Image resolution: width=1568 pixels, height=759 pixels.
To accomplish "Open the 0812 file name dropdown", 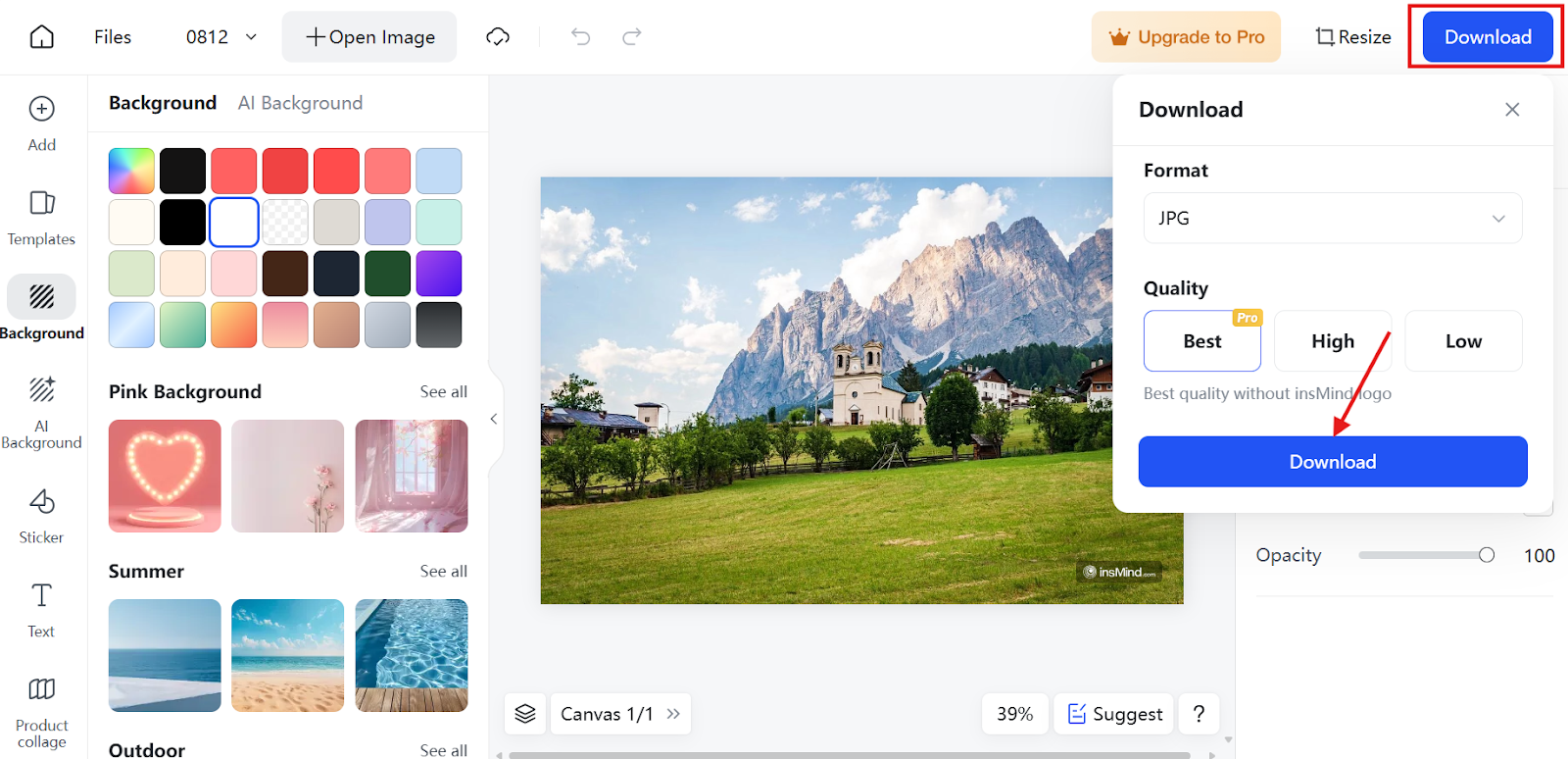I will pyautogui.click(x=221, y=37).
